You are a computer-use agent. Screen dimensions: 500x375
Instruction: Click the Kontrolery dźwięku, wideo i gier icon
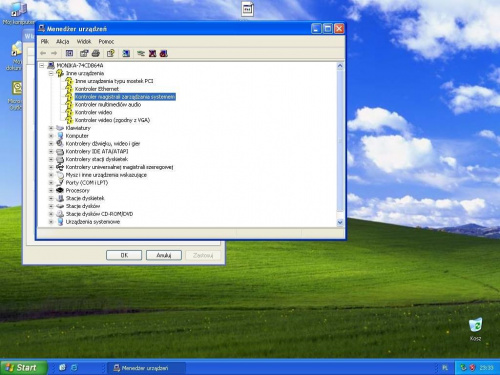60,143
